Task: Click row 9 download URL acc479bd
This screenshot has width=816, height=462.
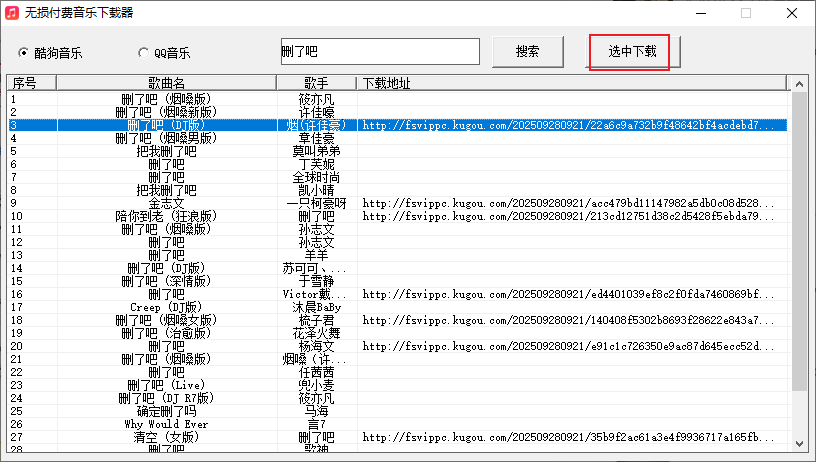Action: 568,203
